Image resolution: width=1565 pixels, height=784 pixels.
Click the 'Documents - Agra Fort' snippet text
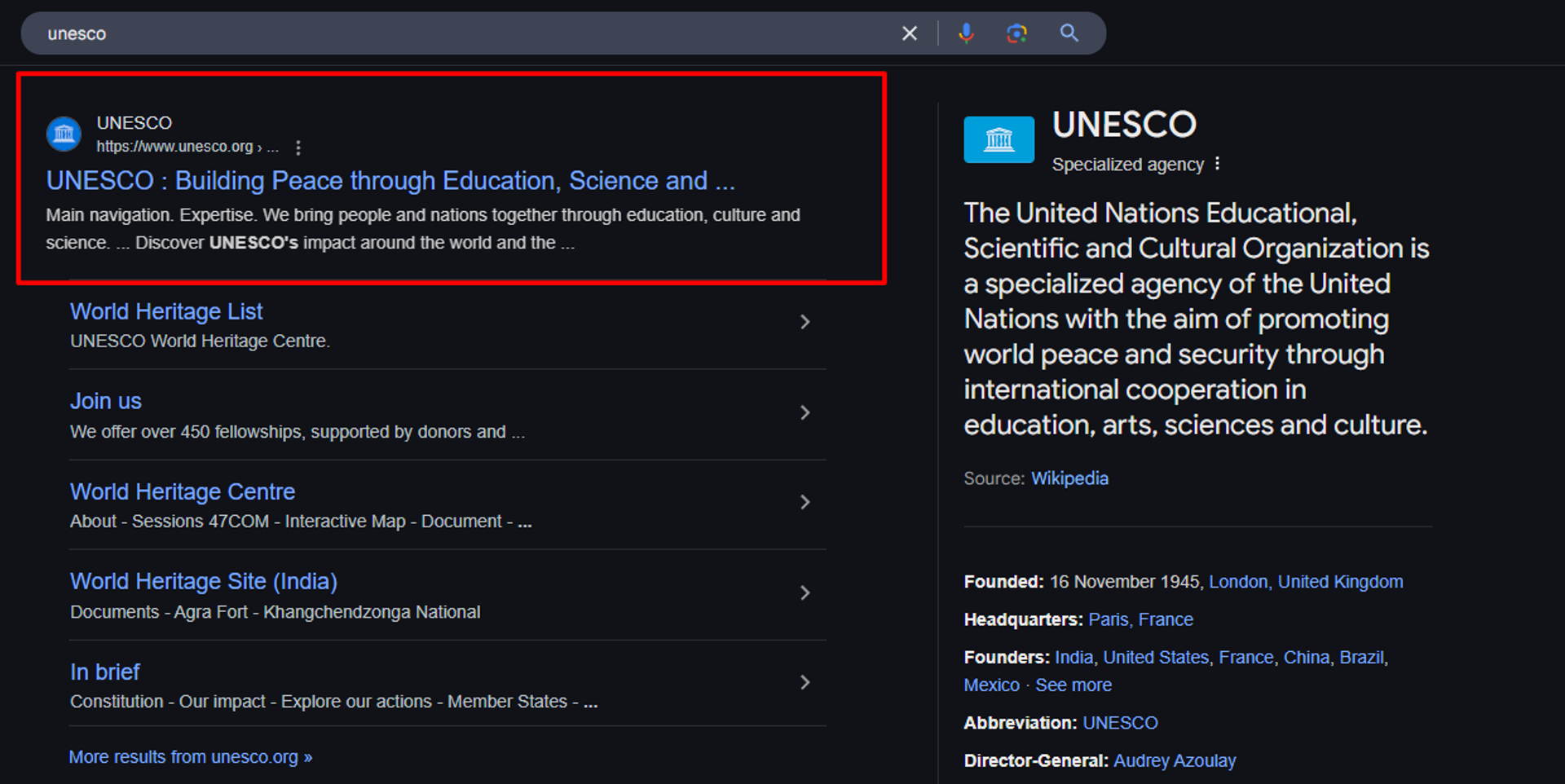click(275, 612)
